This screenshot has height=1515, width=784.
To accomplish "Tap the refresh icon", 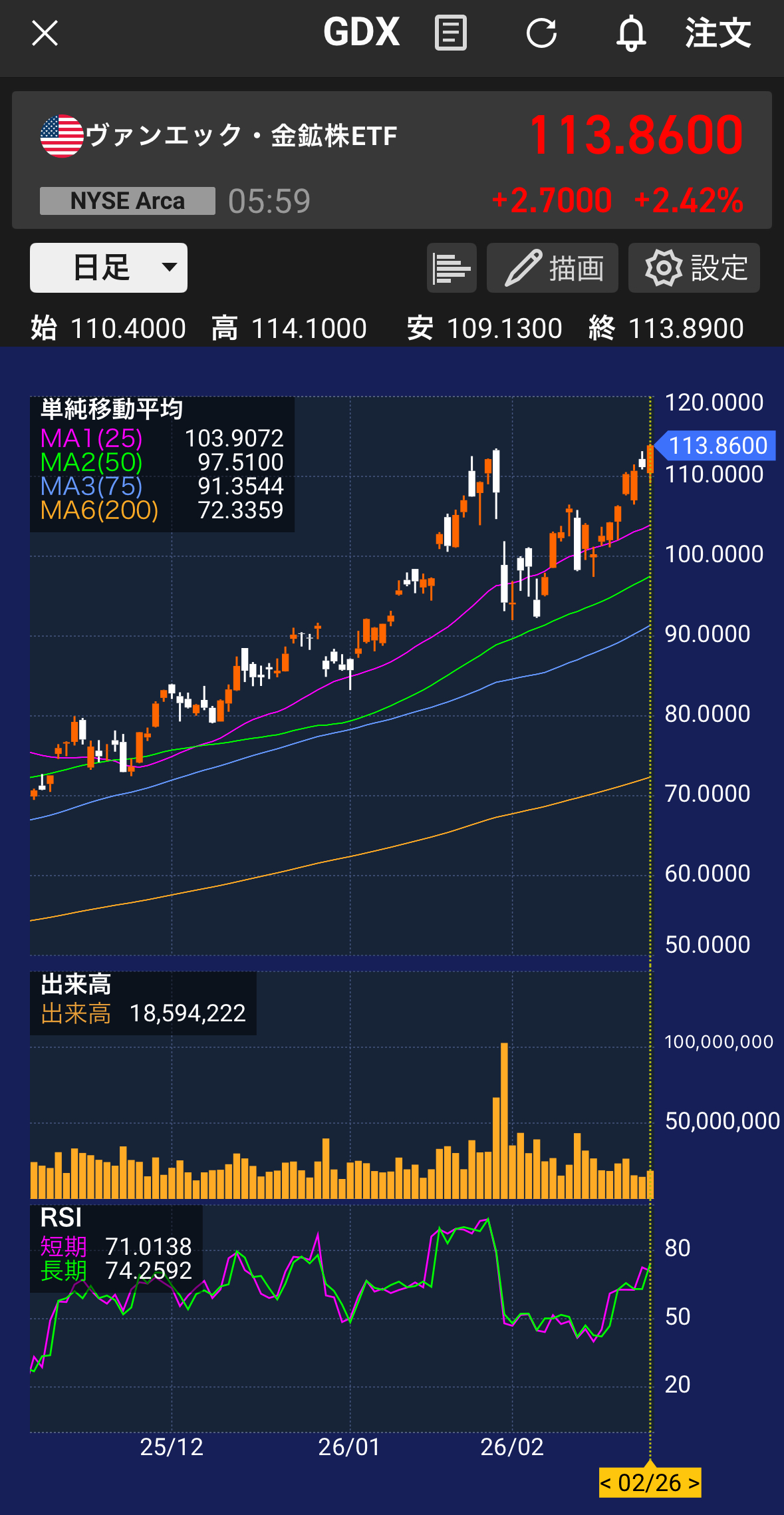I will tap(541, 33).
